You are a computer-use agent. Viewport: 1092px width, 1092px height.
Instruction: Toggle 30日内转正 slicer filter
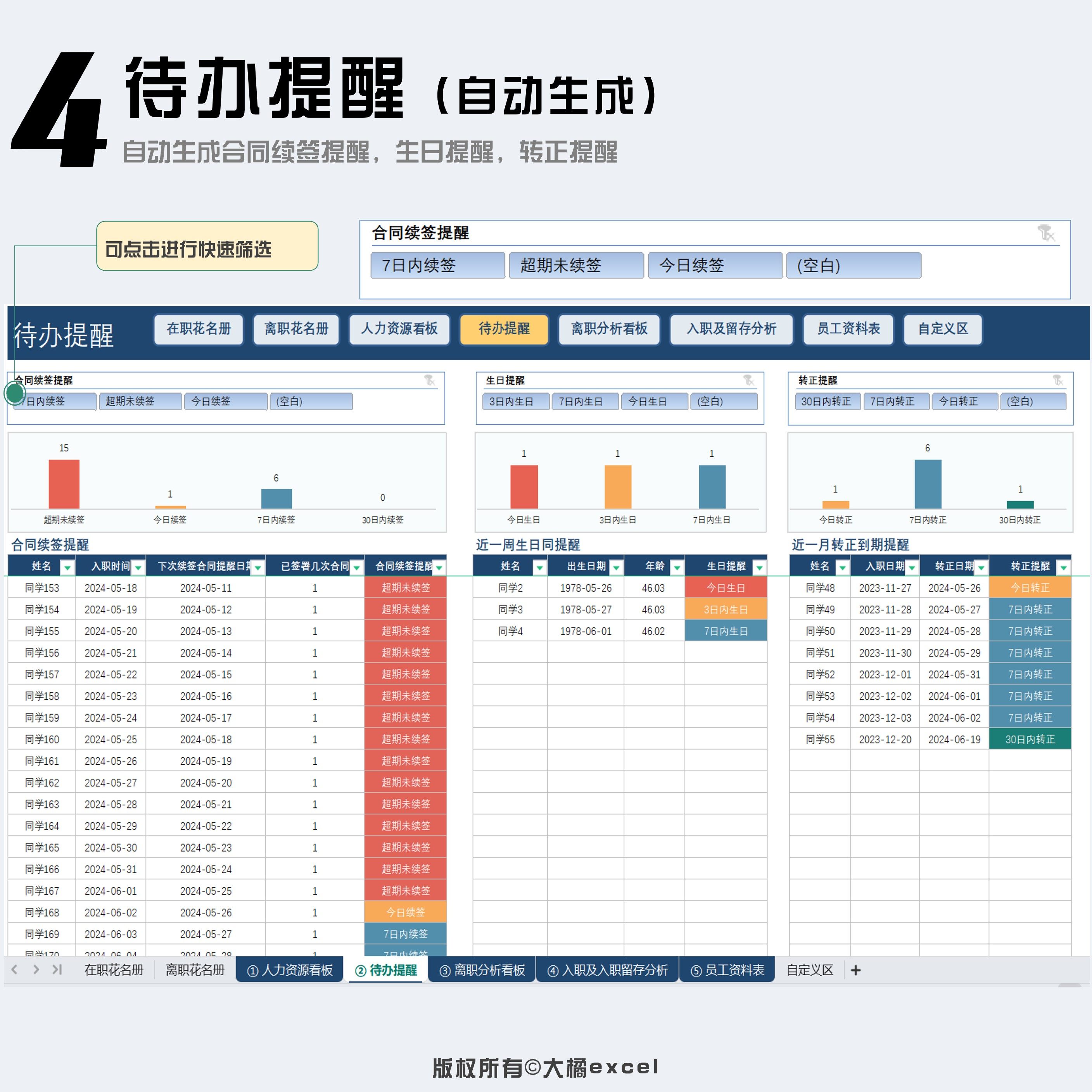pyautogui.click(x=828, y=401)
